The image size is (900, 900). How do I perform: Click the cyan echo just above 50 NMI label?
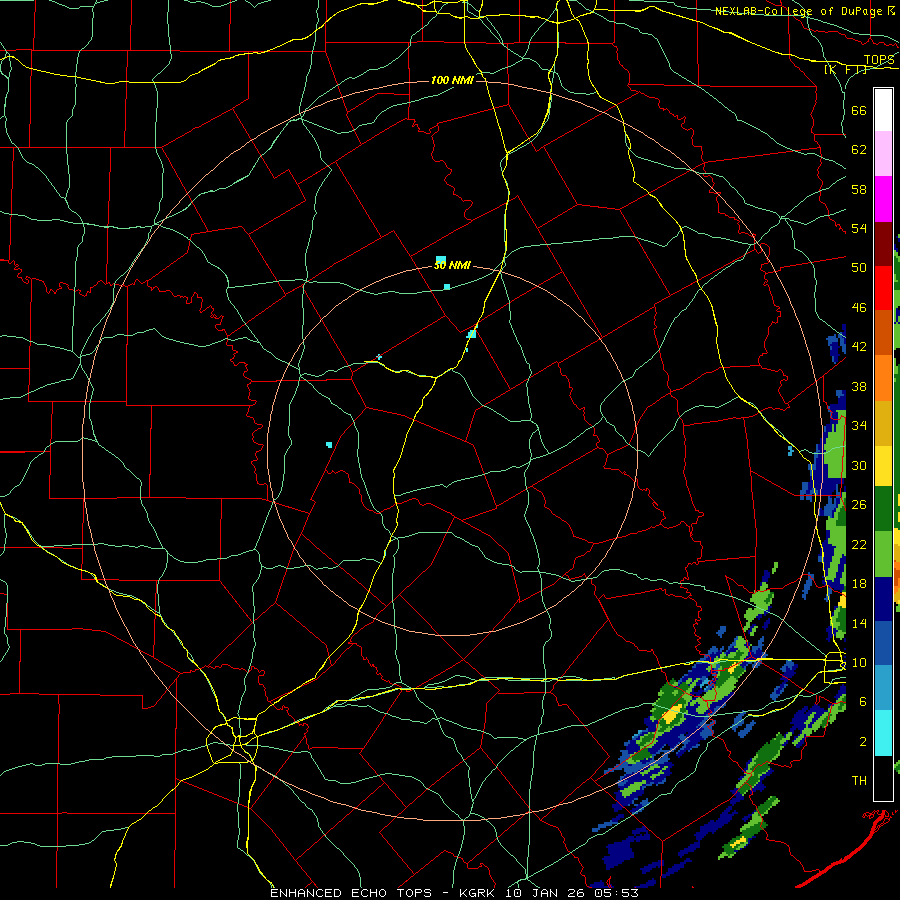[x=441, y=259]
